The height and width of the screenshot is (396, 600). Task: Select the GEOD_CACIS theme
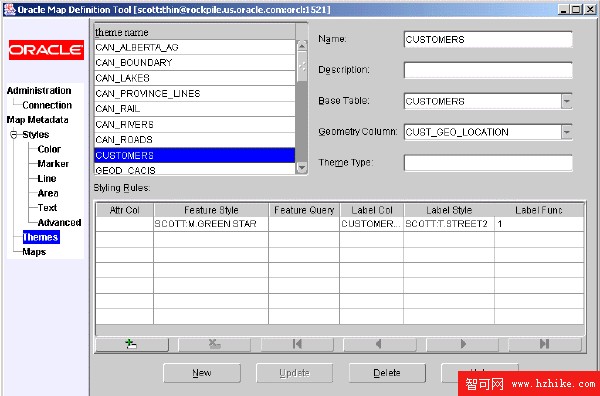point(195,169)
